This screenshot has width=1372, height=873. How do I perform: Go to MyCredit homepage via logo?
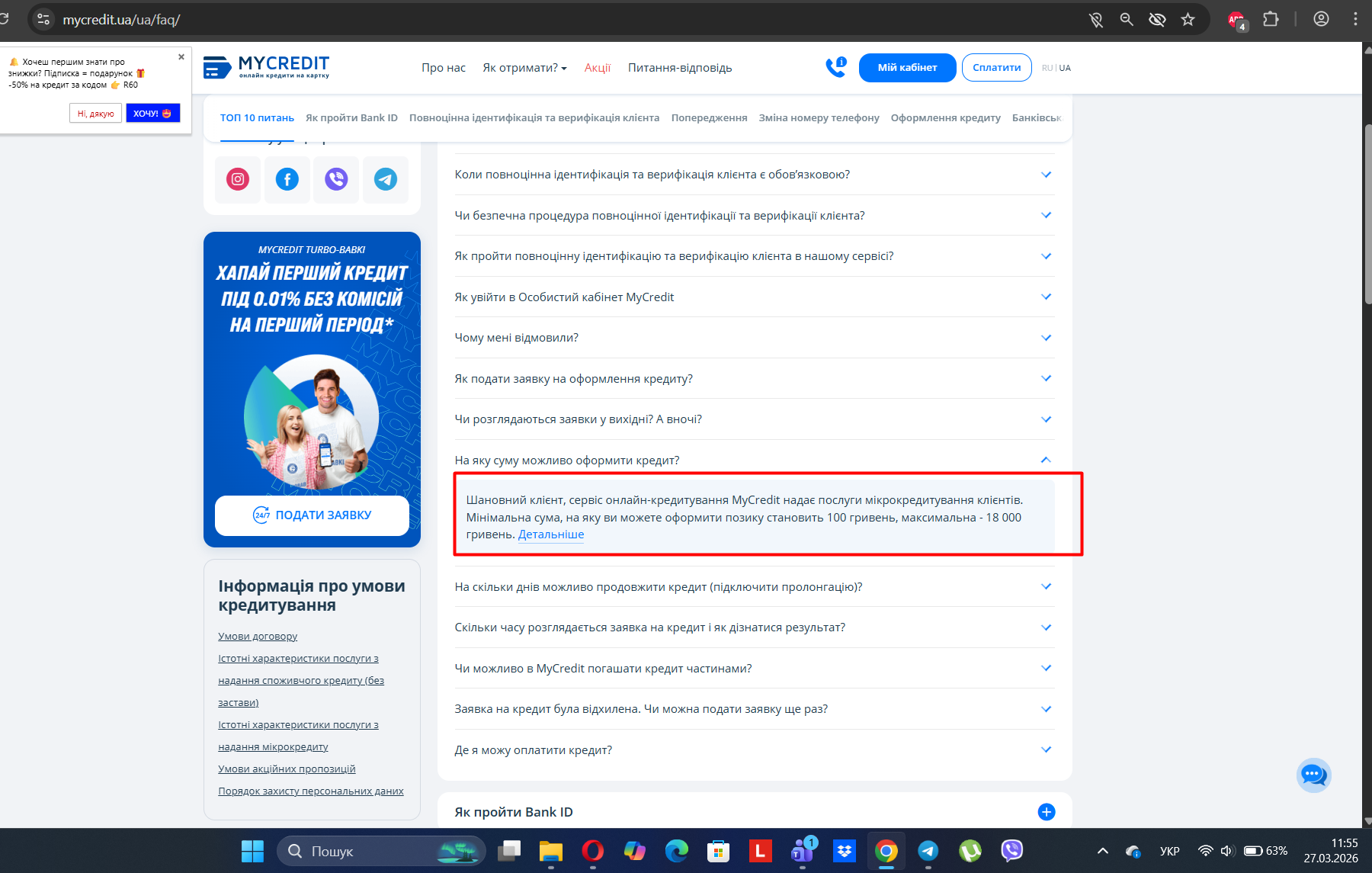click(x=267, y=67)
